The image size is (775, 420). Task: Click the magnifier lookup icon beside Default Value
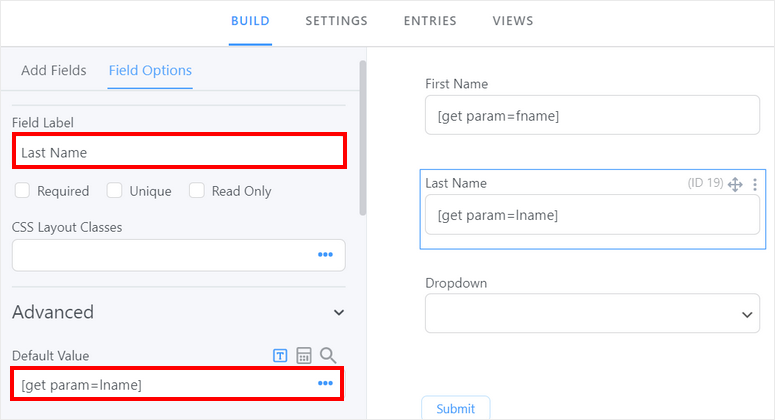tap(328, 355)
